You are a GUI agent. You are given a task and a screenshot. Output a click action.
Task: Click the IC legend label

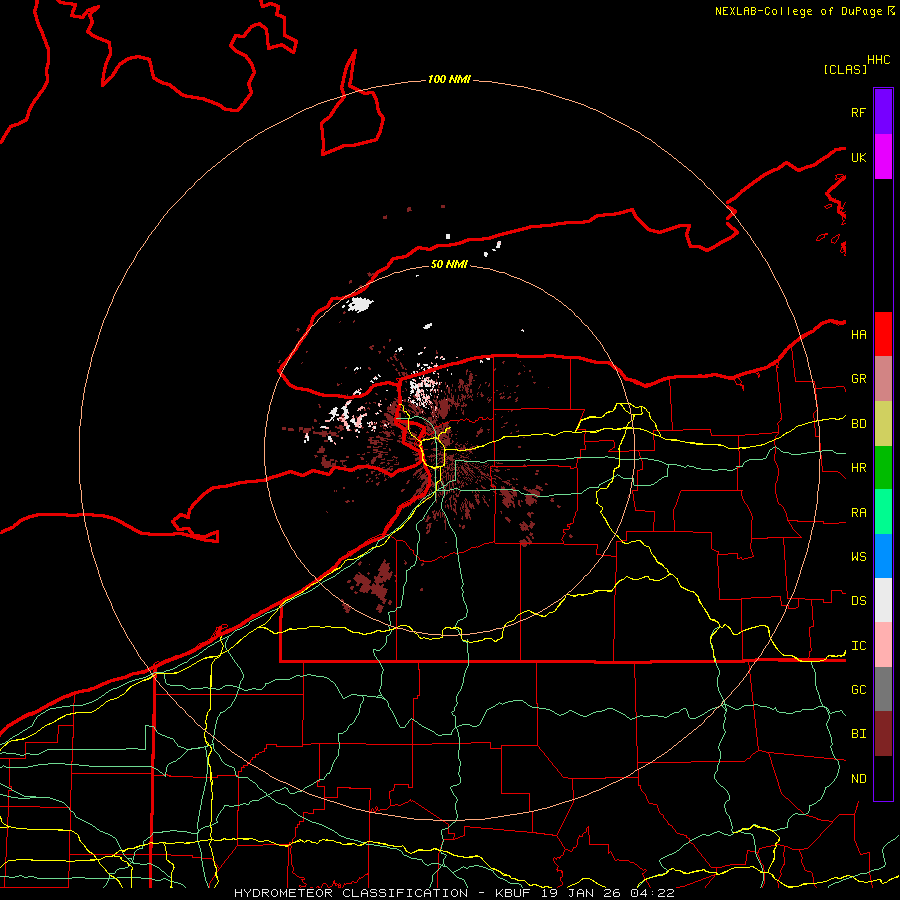(x=858, y=646)
